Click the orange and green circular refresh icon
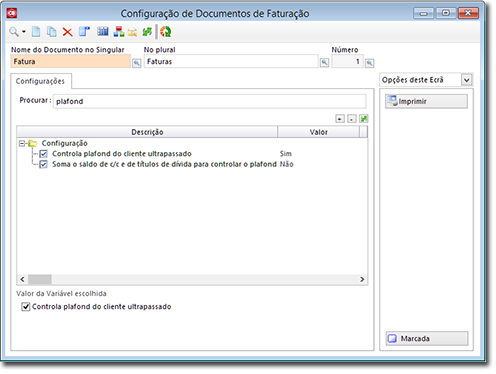The width and height of the screenshot is (496, 374). (166, 32)
